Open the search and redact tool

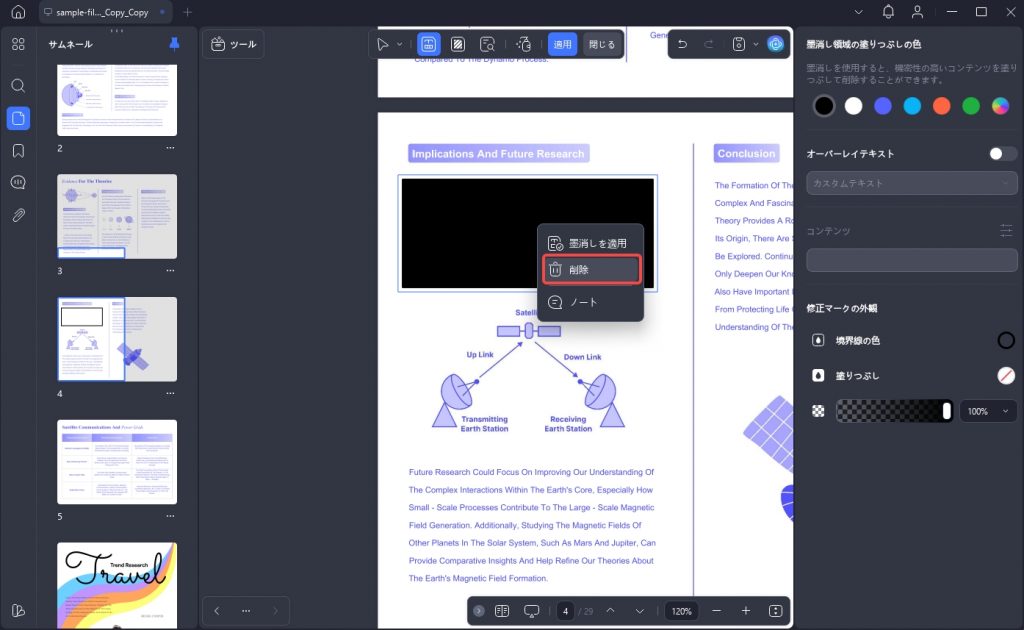point(487,44)
